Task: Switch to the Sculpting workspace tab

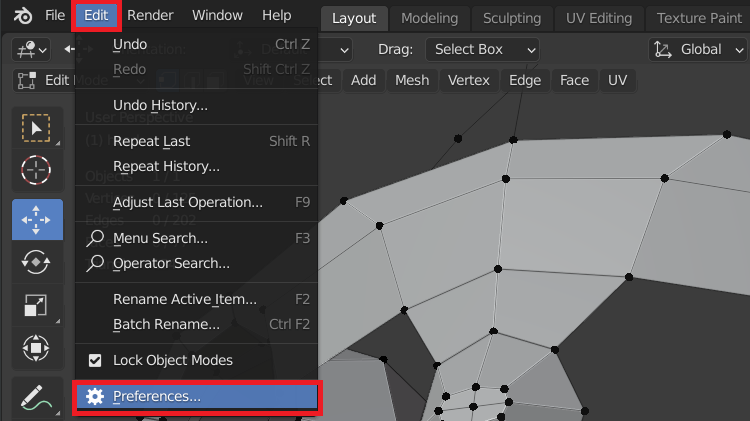Action: pos(512,19)
